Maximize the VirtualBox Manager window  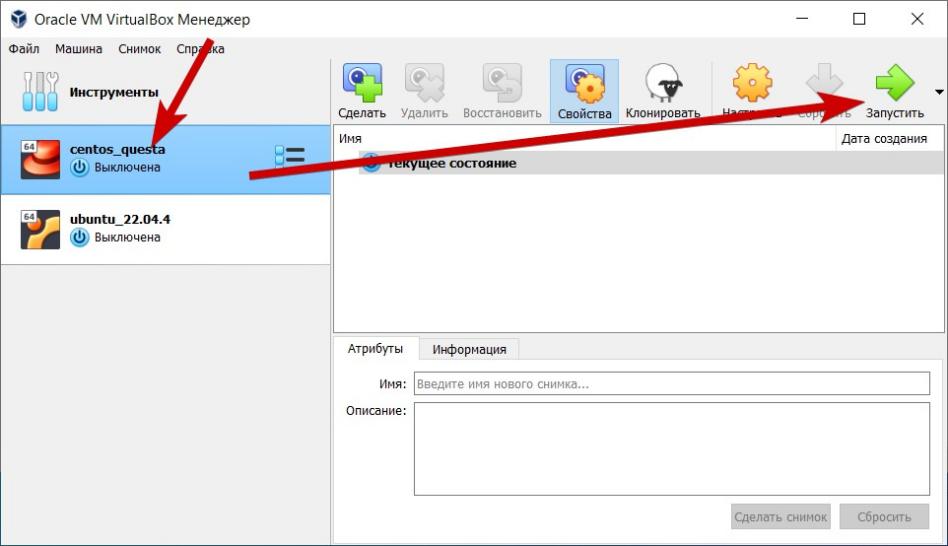859,19
